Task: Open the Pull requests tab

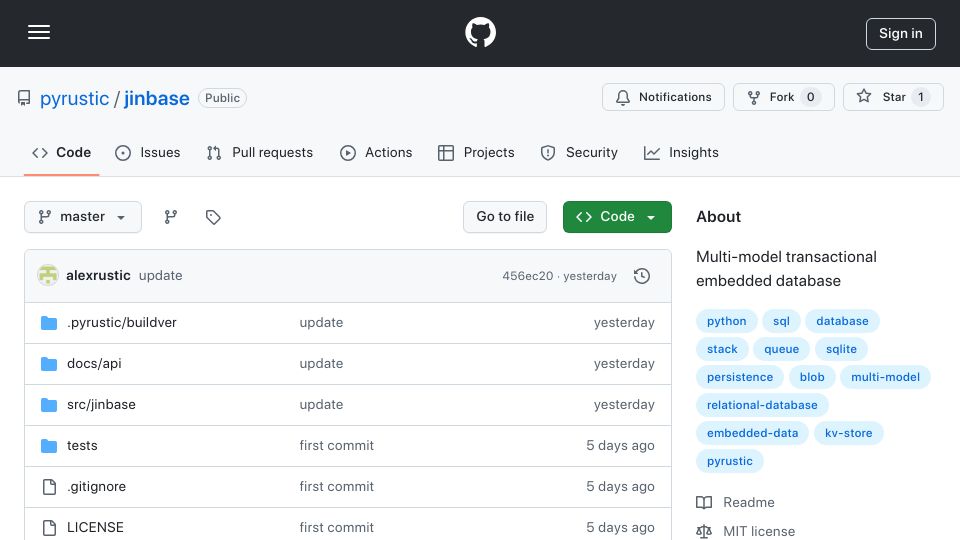Action: [260, 152]
